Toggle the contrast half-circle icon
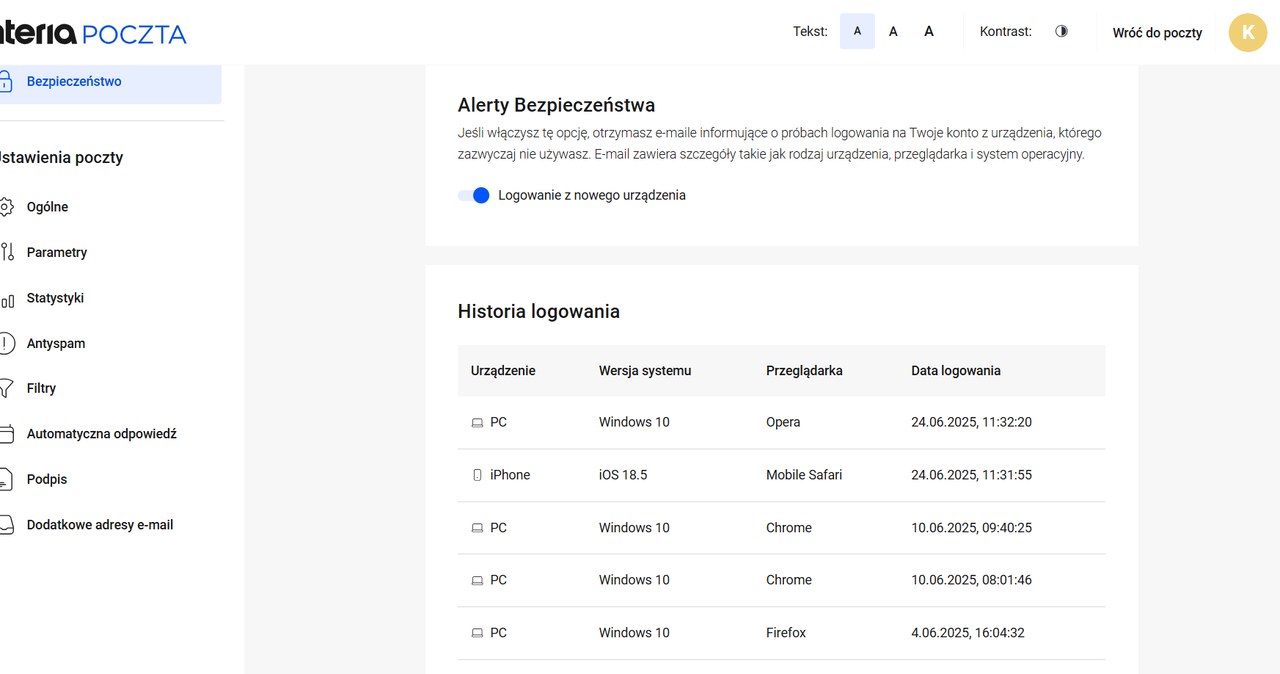This screenshot has width=1280, height=674. pos(1061,31)
